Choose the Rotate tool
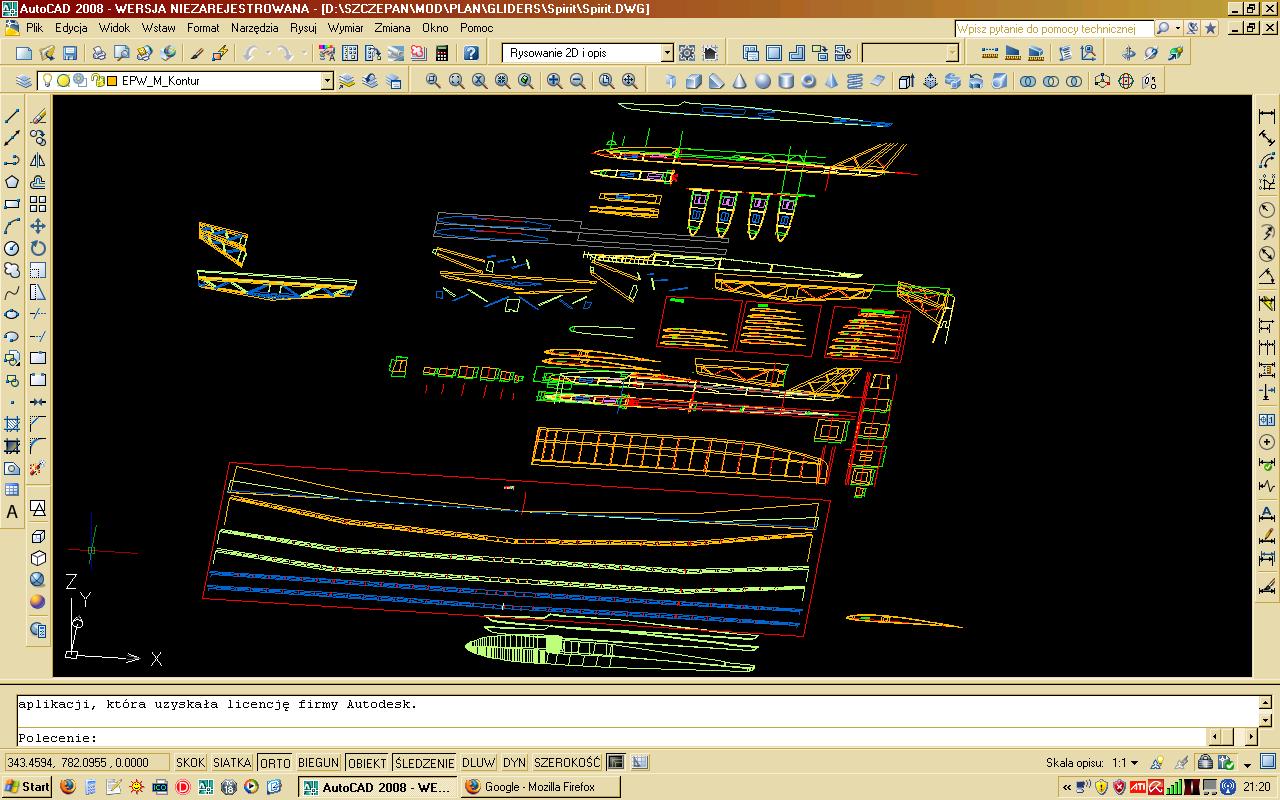The height and width of the screenshot is (800, 1280). (x=38, y=248)
